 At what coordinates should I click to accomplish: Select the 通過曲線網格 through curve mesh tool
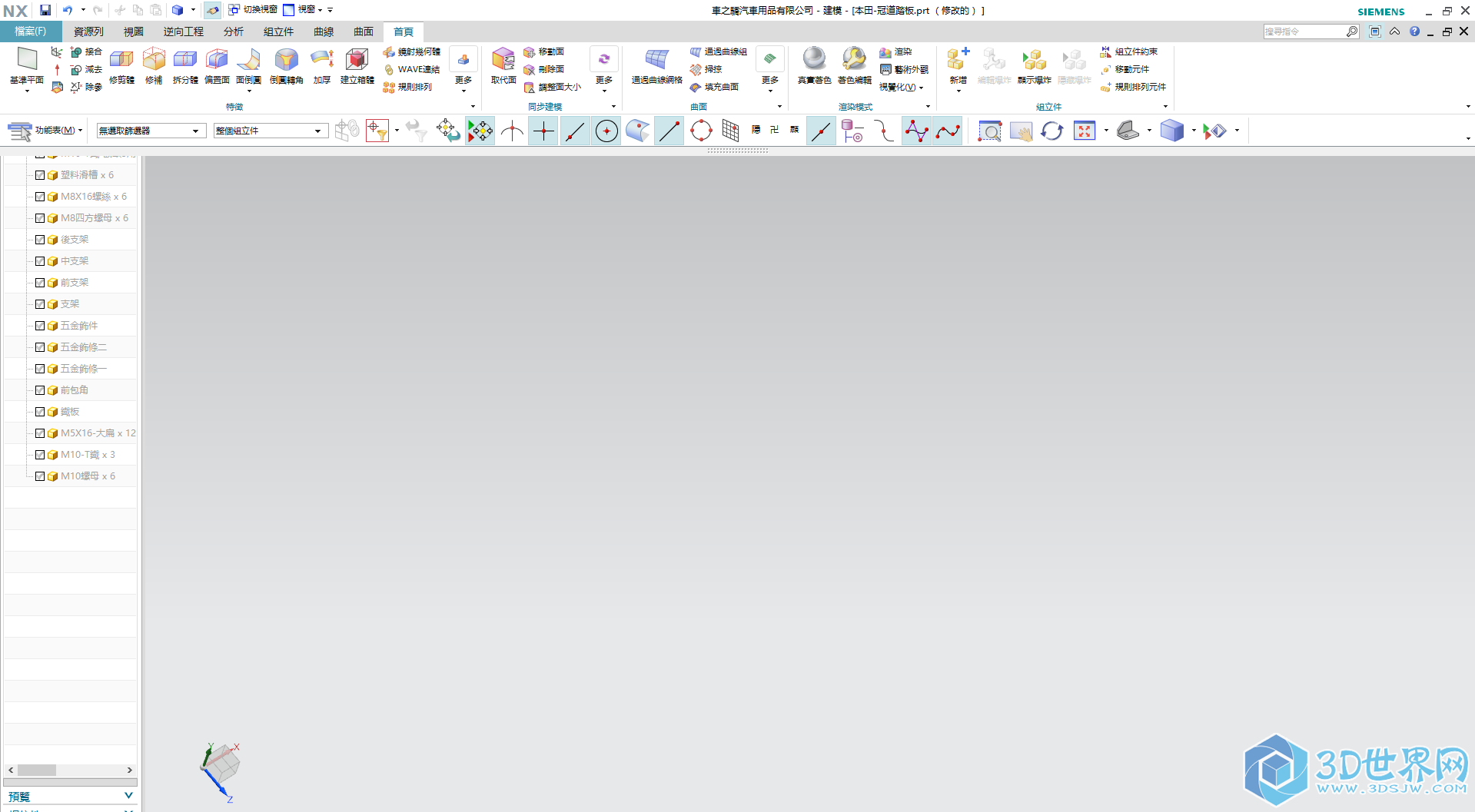656,65
